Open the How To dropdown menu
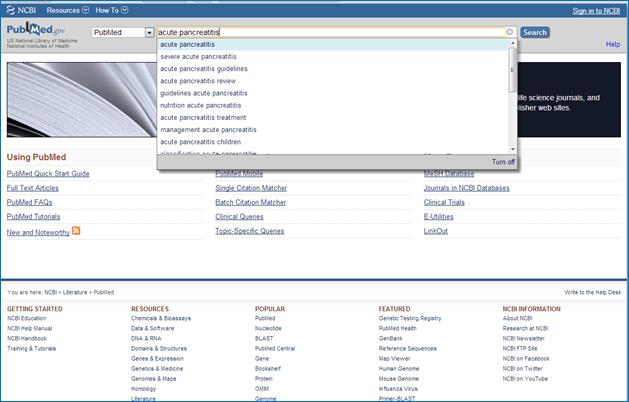629x402 pixels. [112, 10]
